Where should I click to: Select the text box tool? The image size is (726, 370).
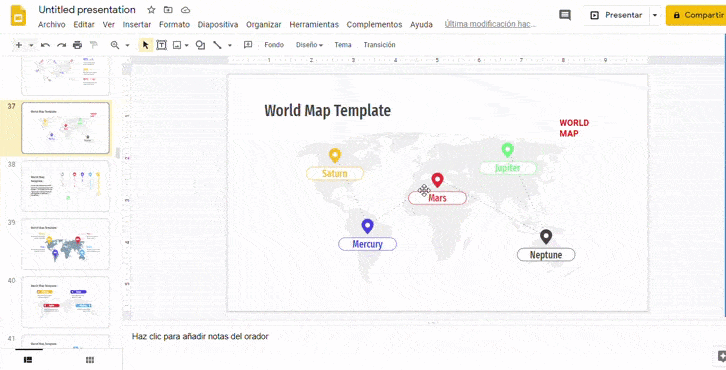161,45
